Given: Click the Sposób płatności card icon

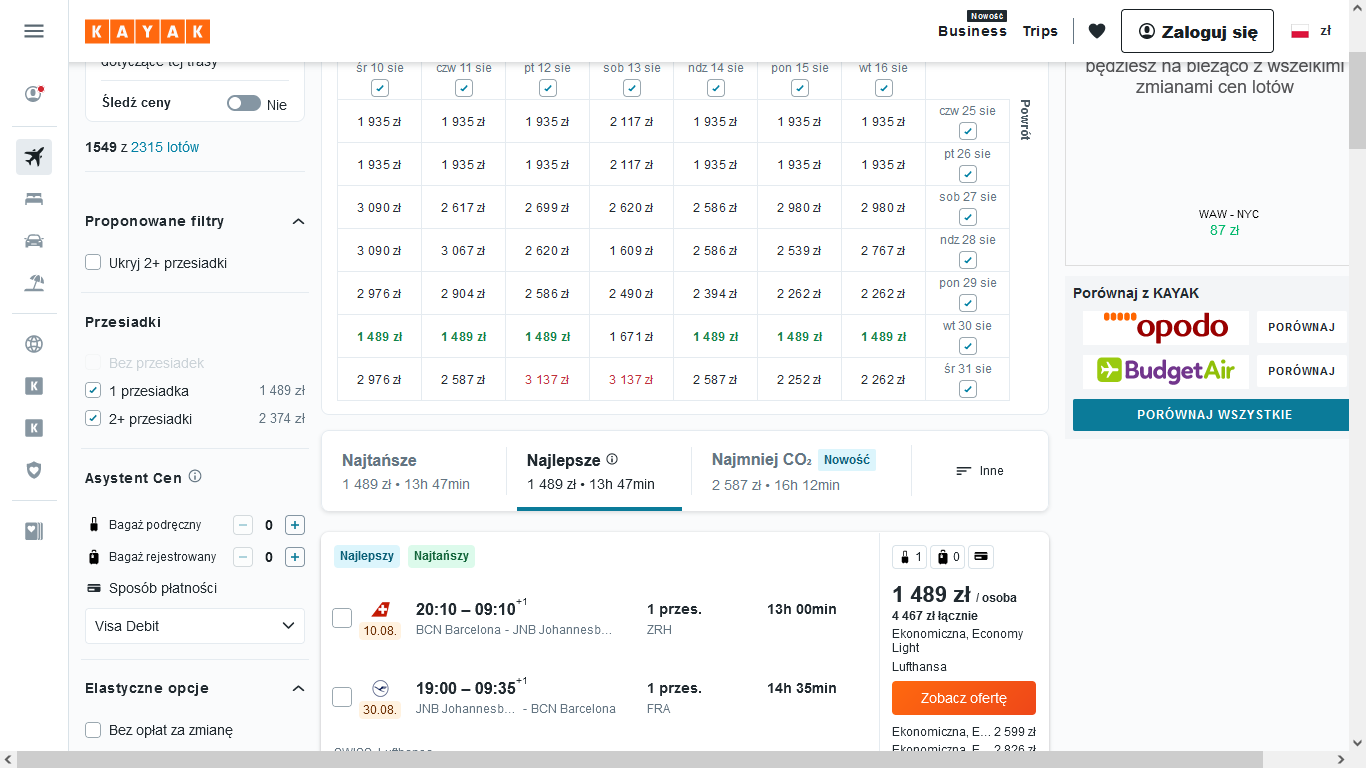Looking at the screenshot, I should click(95, 588).
